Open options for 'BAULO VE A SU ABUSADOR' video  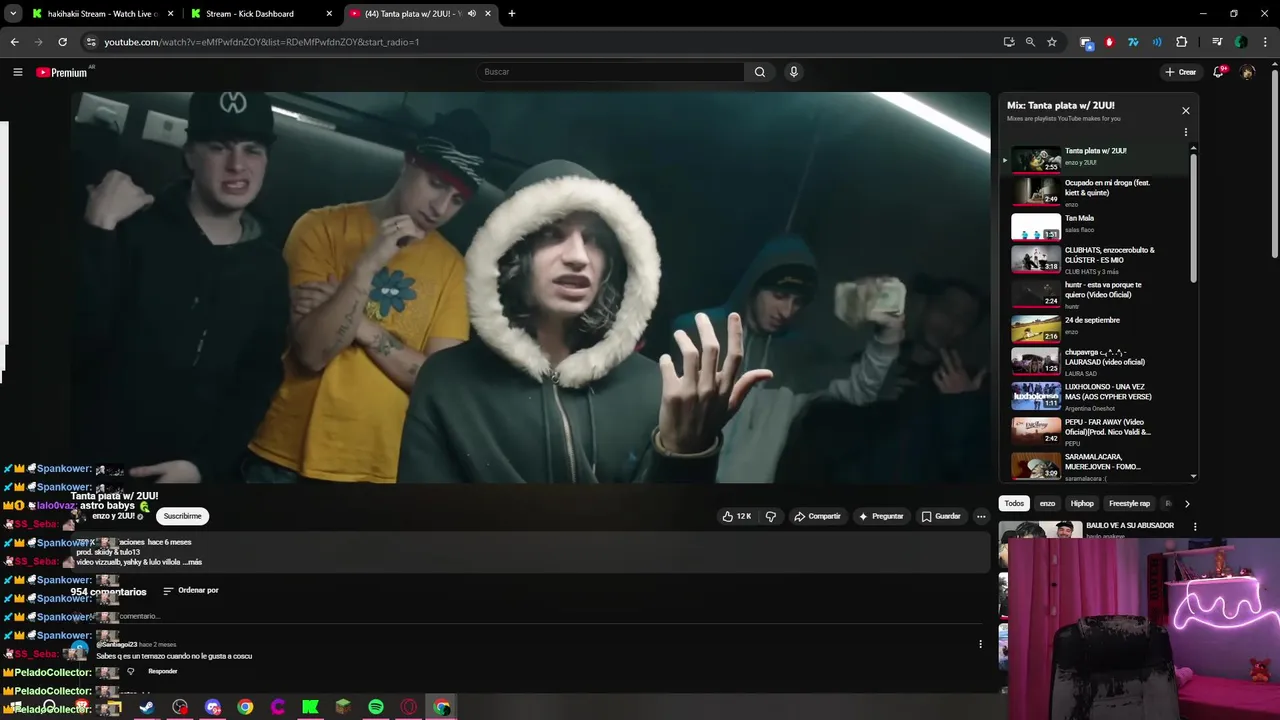(1195, 527)
